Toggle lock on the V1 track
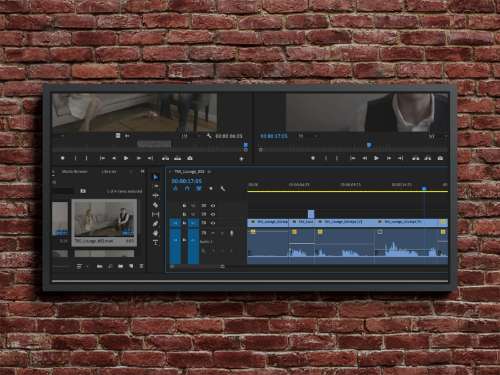Image resolution: width=500 pixels, height=375 pixels. point(184,223)
